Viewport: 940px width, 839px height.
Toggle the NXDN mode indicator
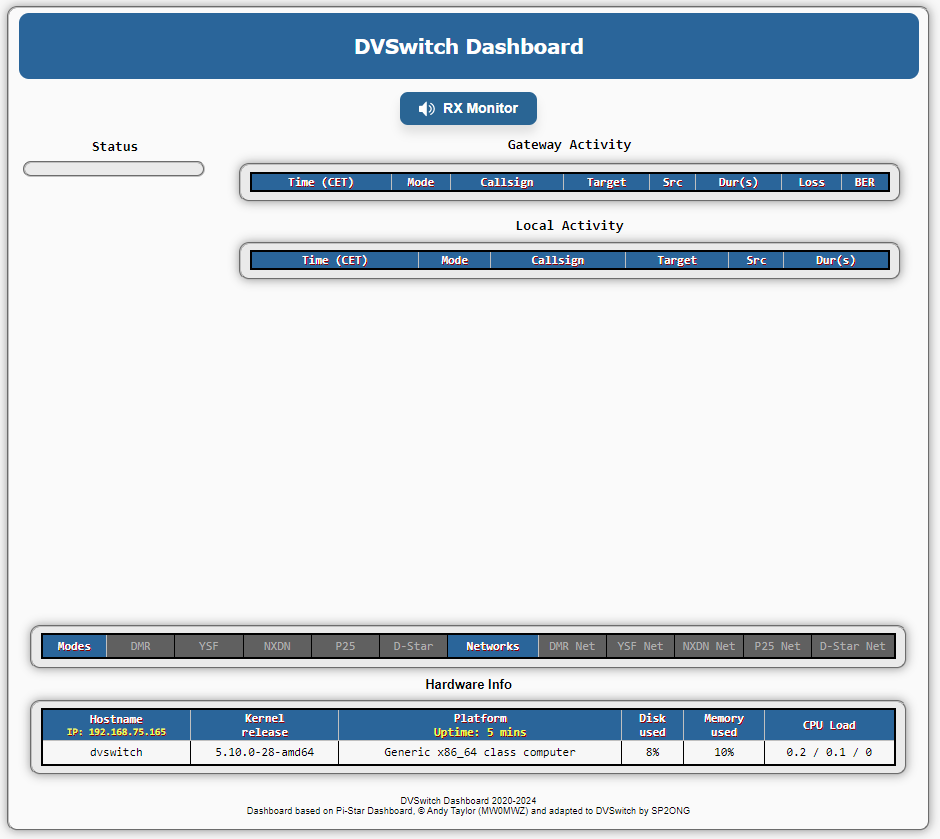tap(277, 646)
